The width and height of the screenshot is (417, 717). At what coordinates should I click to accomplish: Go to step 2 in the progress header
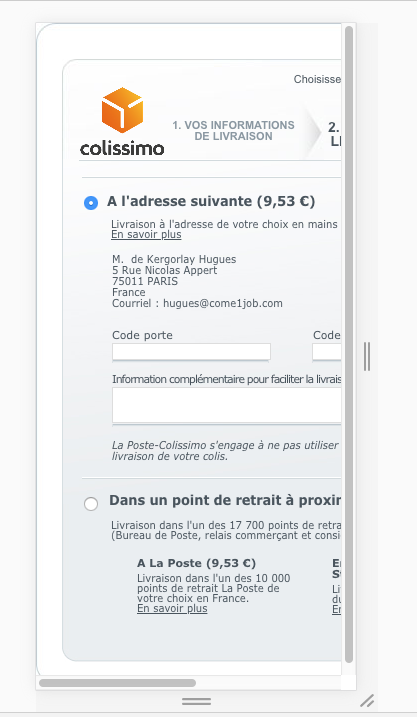[x=334, y=134]
